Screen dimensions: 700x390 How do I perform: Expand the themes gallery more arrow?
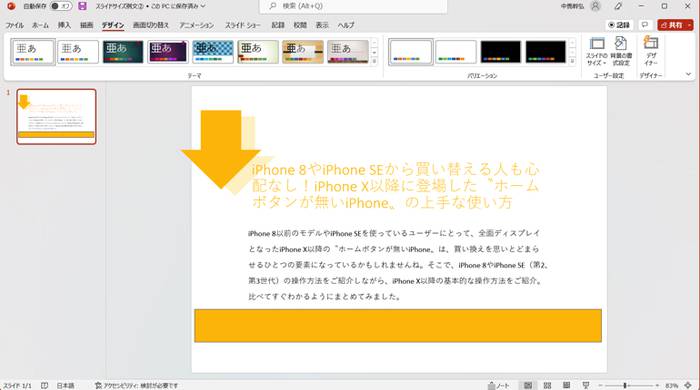pyautogui.click(x=374, y=61)
